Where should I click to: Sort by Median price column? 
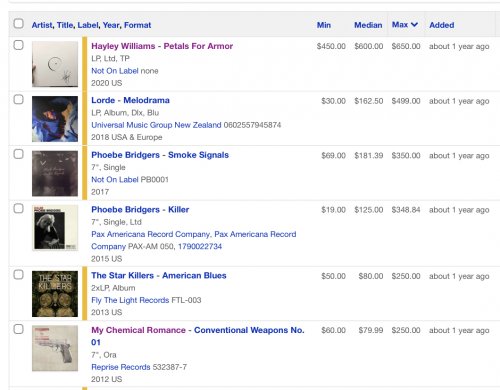368,25
